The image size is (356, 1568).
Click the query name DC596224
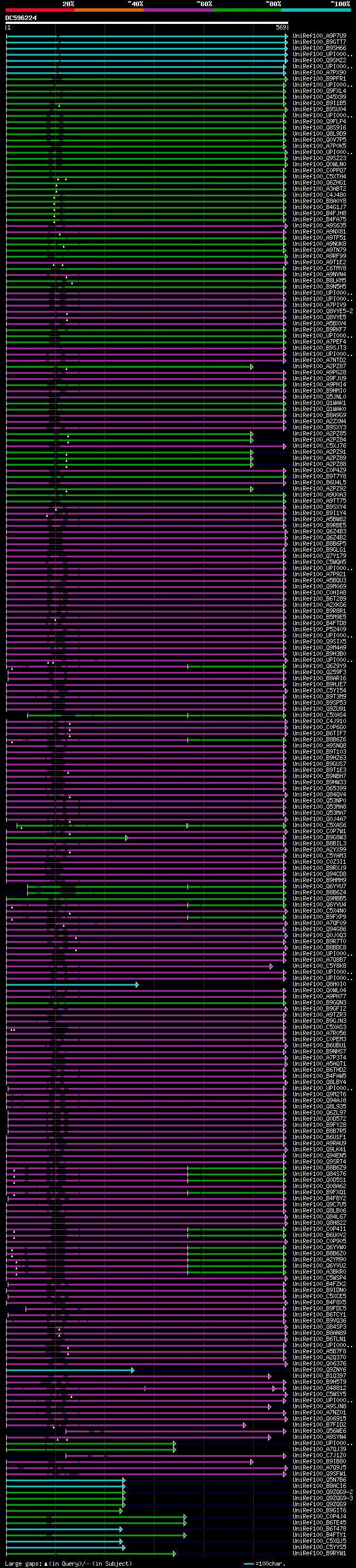click(21, 18)
